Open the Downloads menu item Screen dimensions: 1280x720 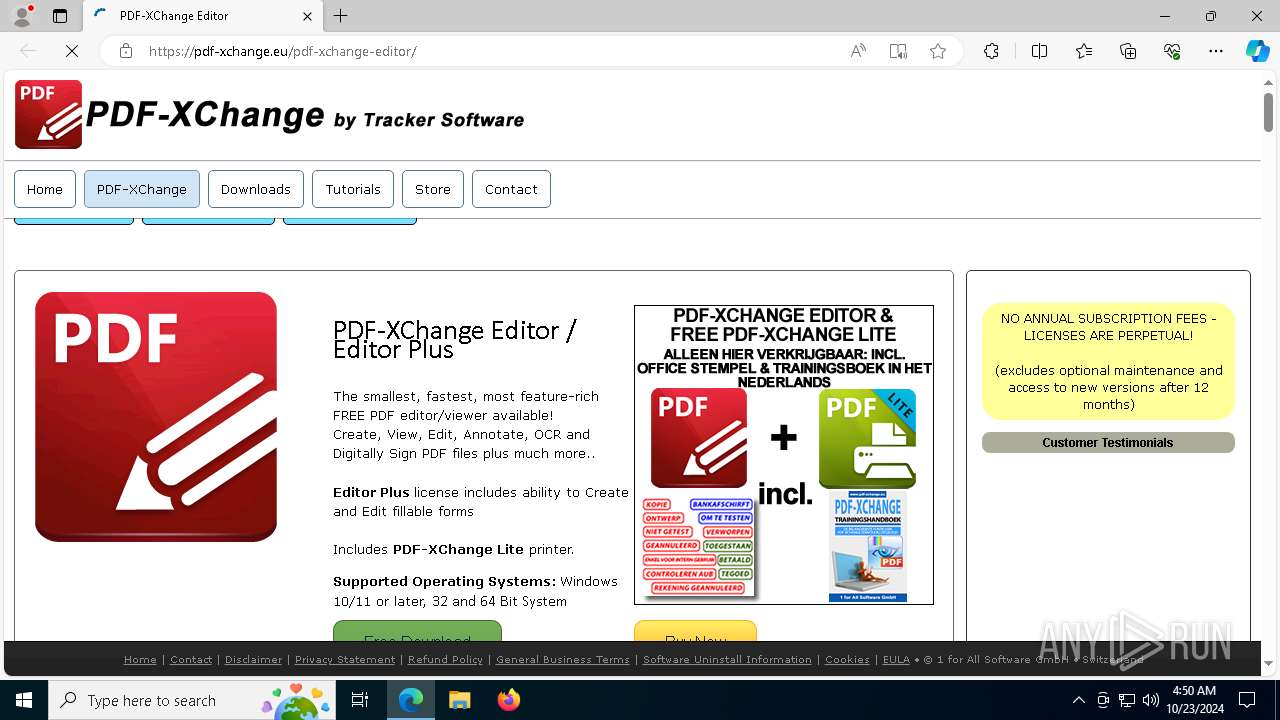coord(256,189)
